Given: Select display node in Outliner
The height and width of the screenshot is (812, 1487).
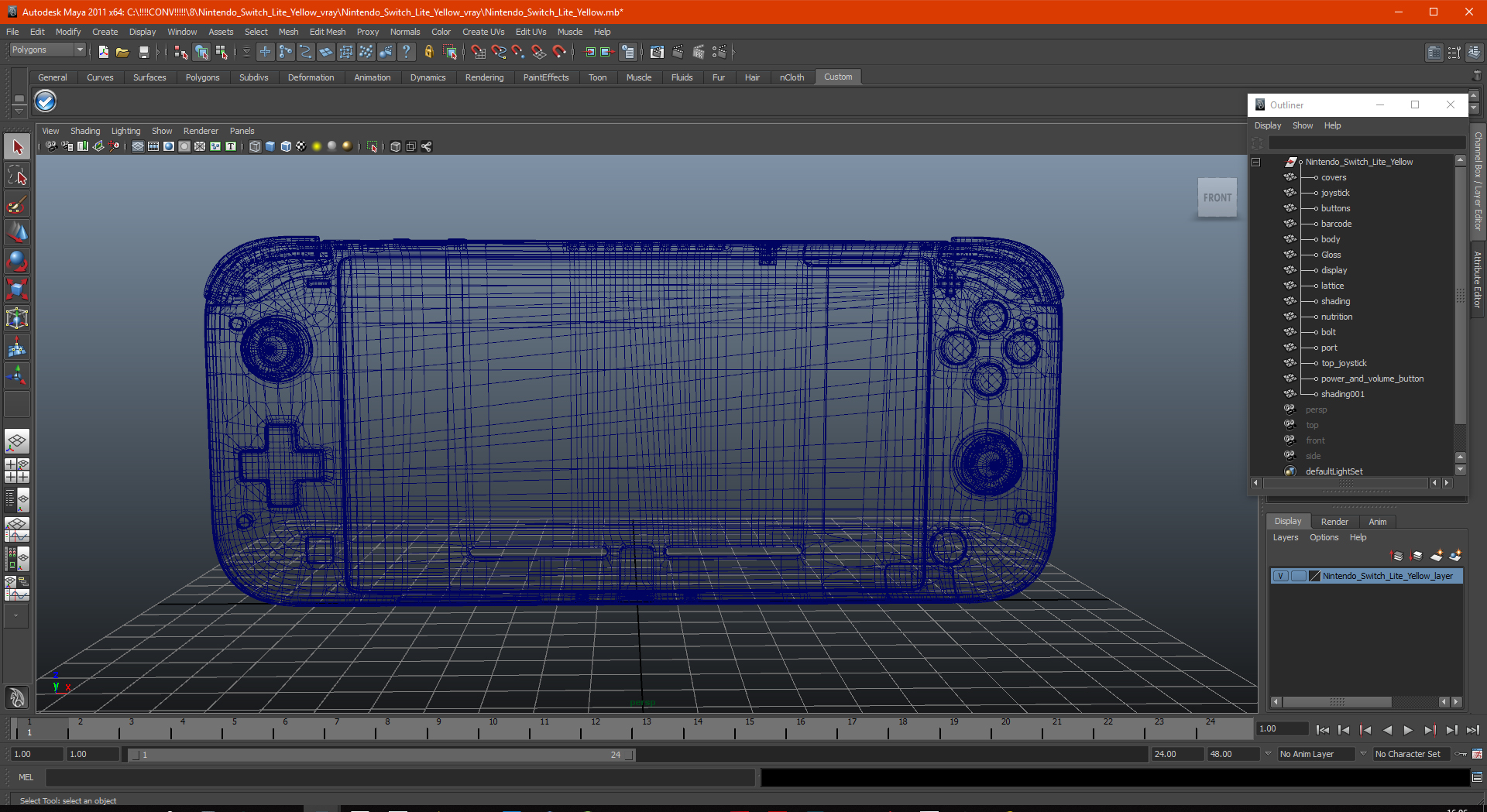Looking at the screenshot, I should tap(1334, 270).
